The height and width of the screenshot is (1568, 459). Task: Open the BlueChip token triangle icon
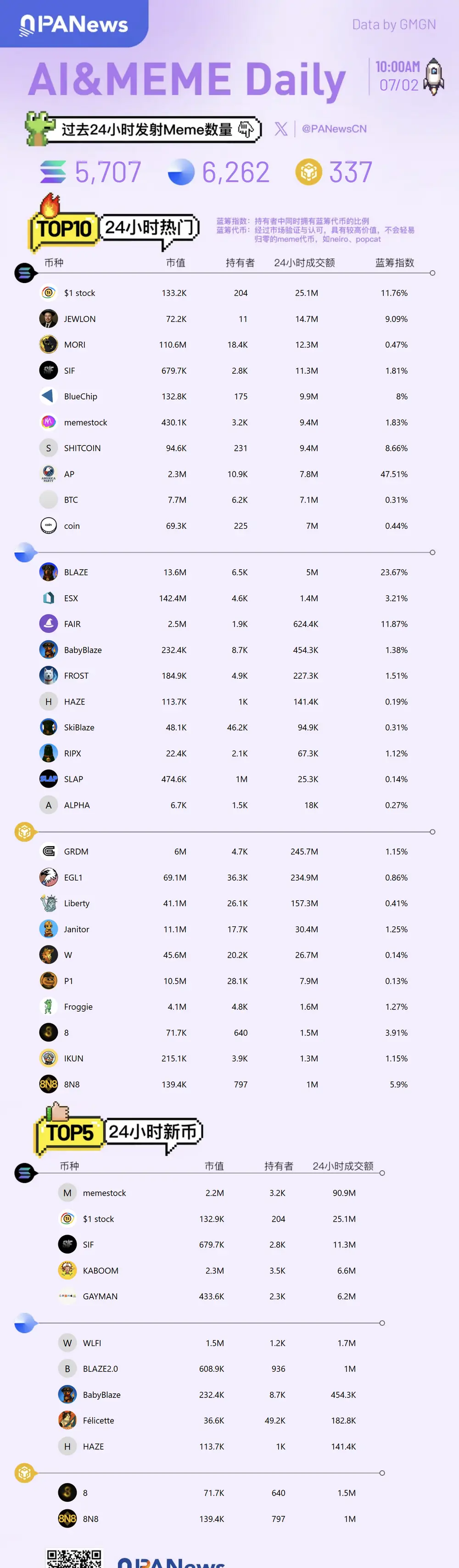49,396
